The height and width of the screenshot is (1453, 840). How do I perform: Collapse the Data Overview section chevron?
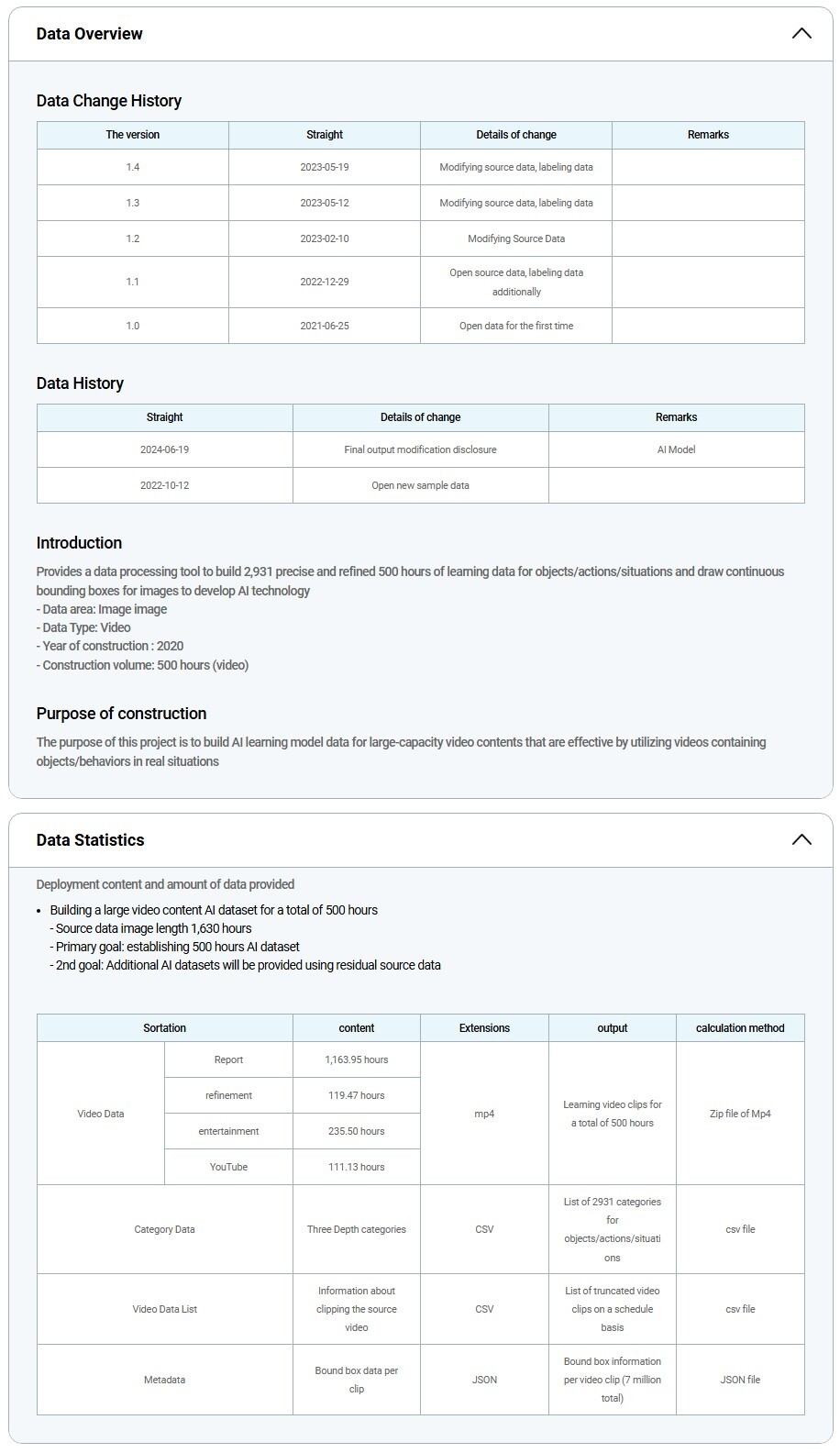pos(801,34)
